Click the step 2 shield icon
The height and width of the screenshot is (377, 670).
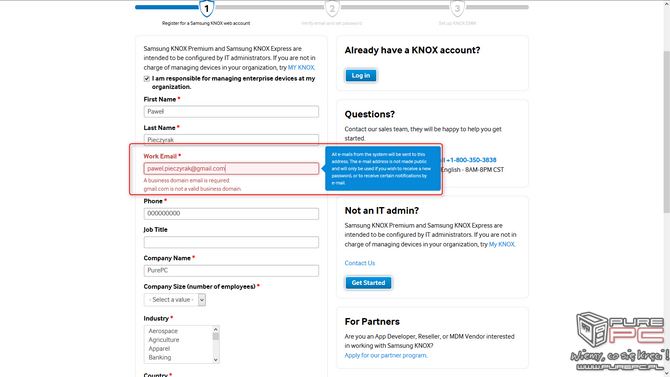(332, 8)
